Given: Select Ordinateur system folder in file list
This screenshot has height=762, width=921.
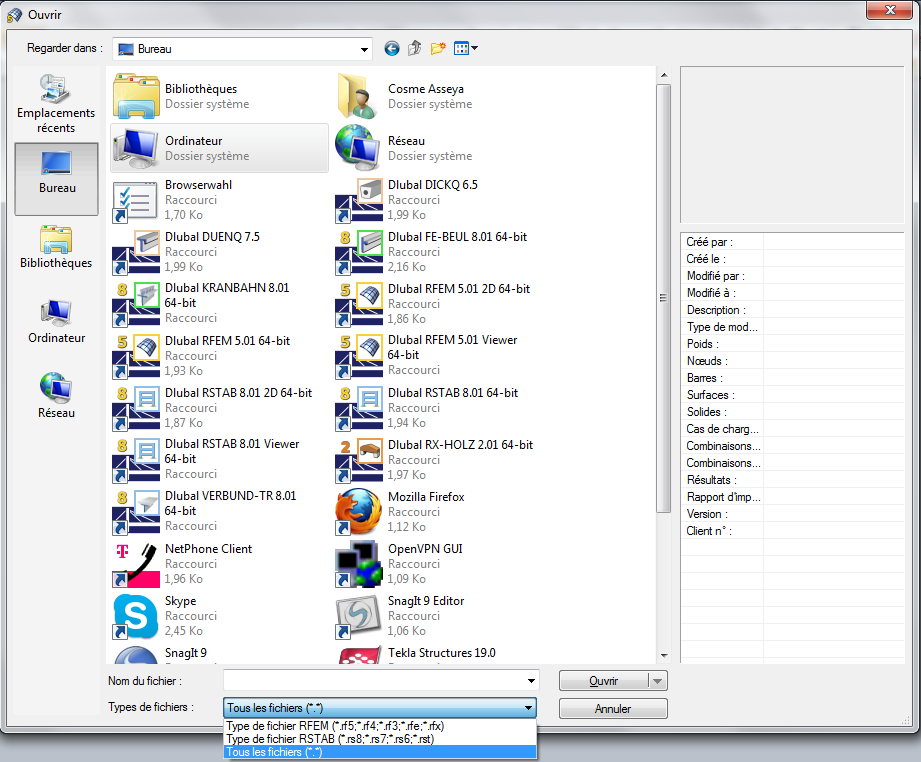Looking at the screenshot, I should click(x=220, y=148).
